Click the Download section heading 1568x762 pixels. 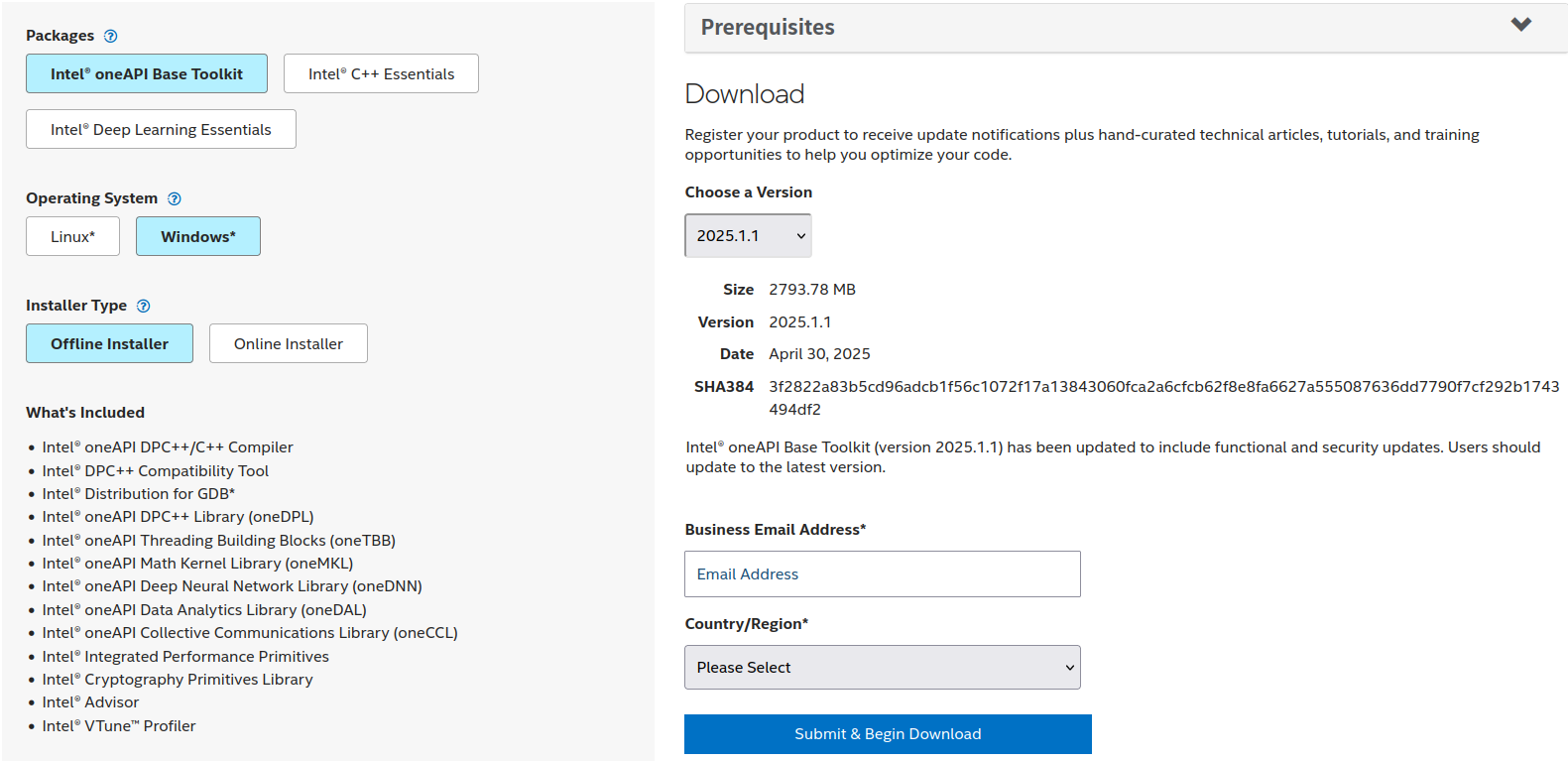pos(745,94)
